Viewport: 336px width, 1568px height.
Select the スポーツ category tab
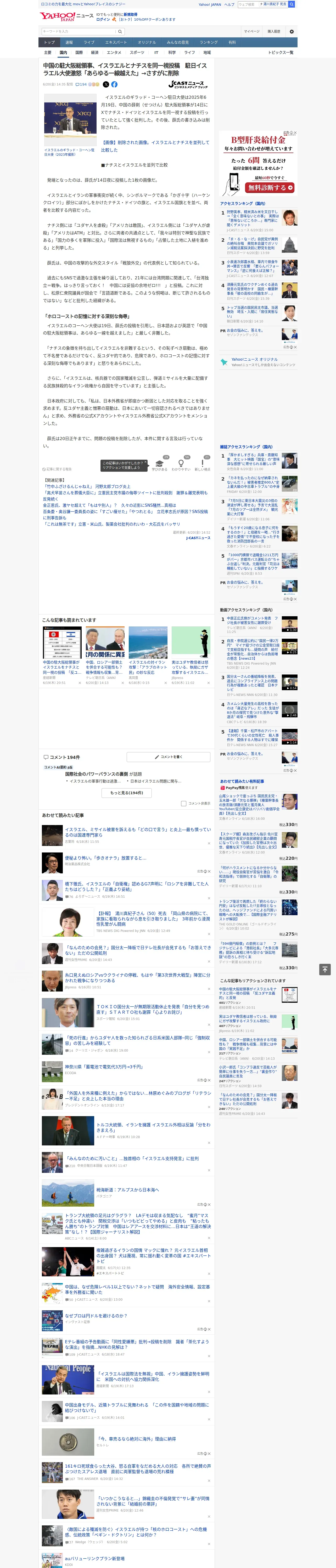point(137,52)
